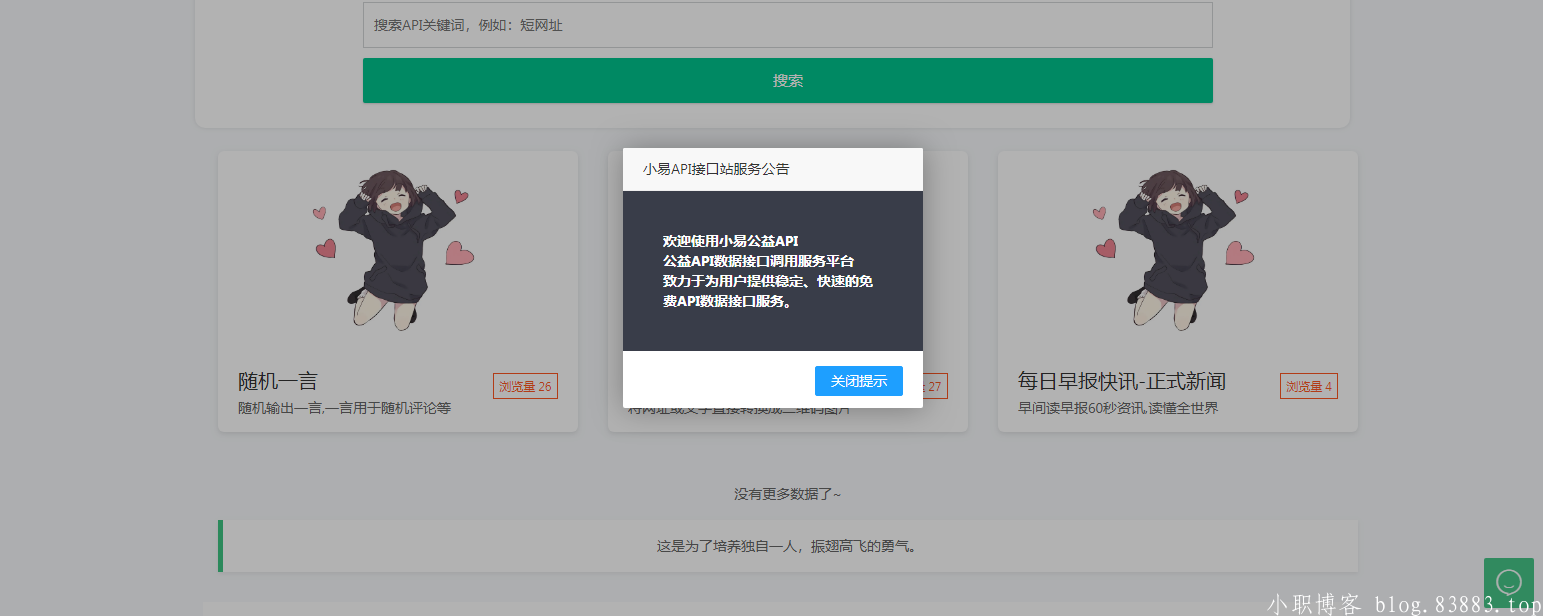
Task: Select the 早间读早报60秒资讯 description text
Action: [1118, 408]
